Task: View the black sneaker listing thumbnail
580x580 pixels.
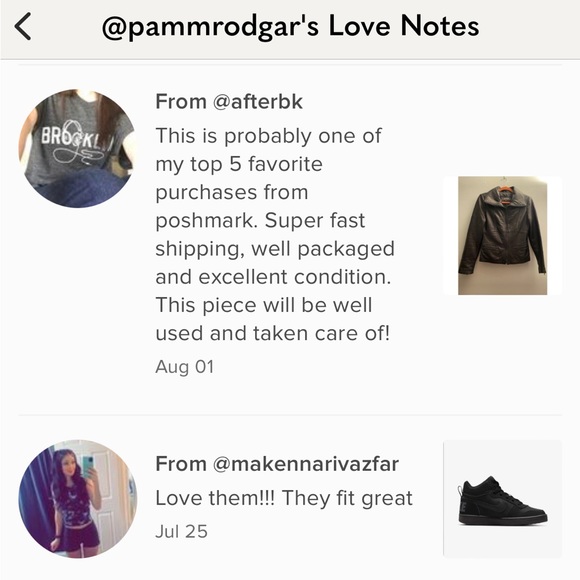Action: pos(502,499)
